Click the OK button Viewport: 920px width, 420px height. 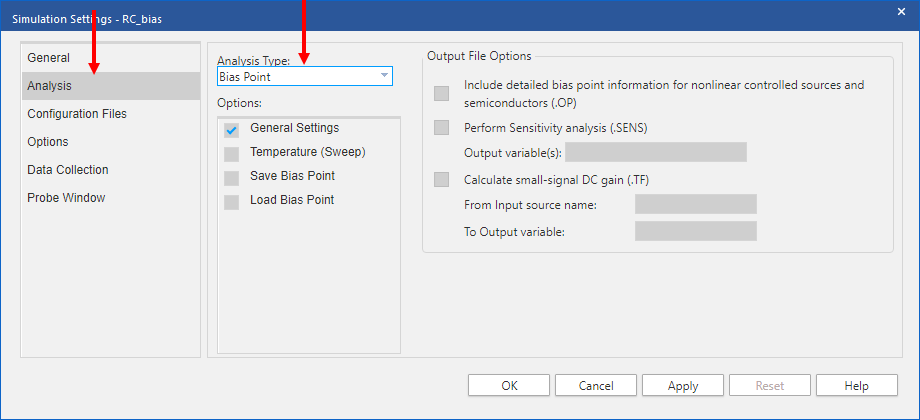(509, 385)
